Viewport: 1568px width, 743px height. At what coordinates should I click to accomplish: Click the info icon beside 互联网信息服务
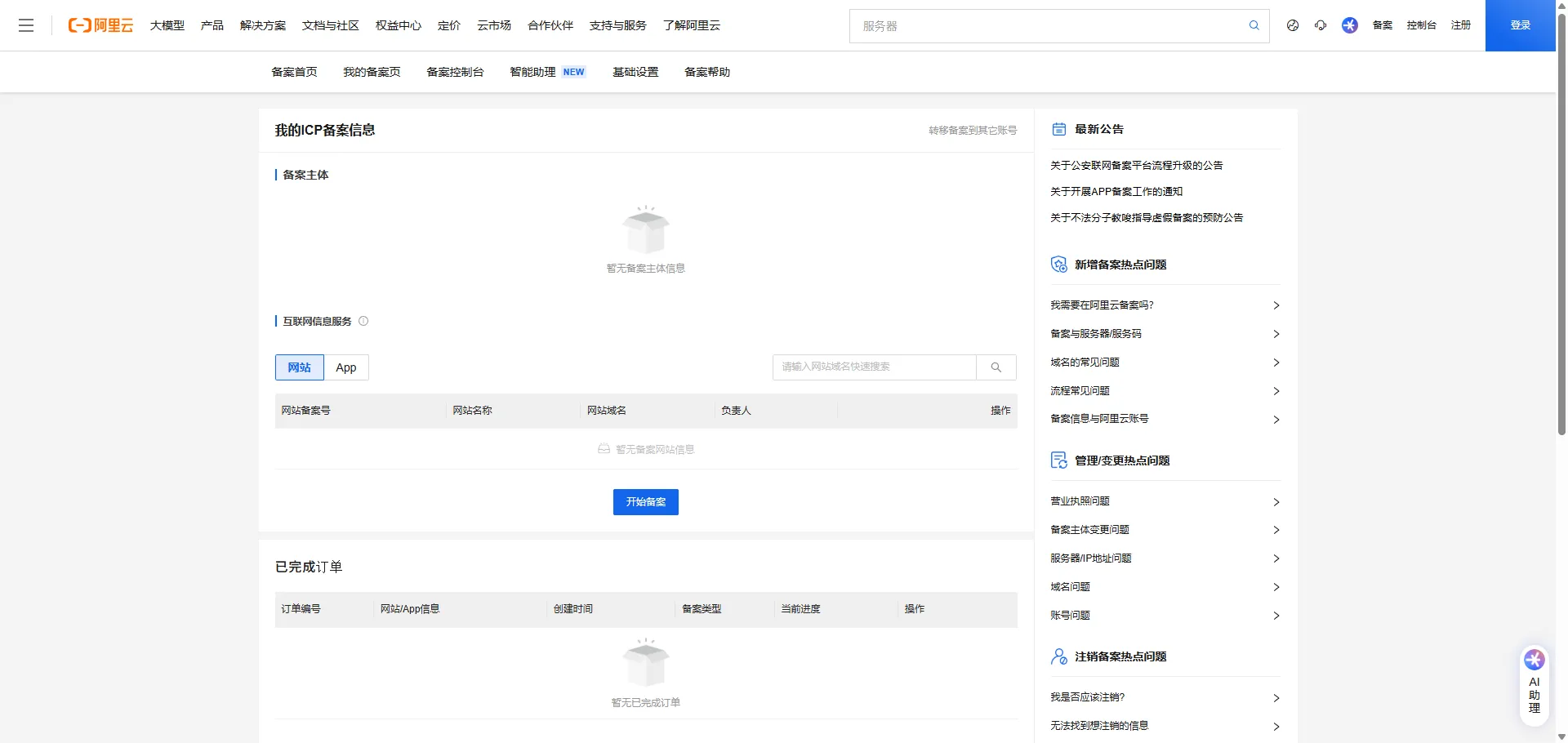coord(363,321)
